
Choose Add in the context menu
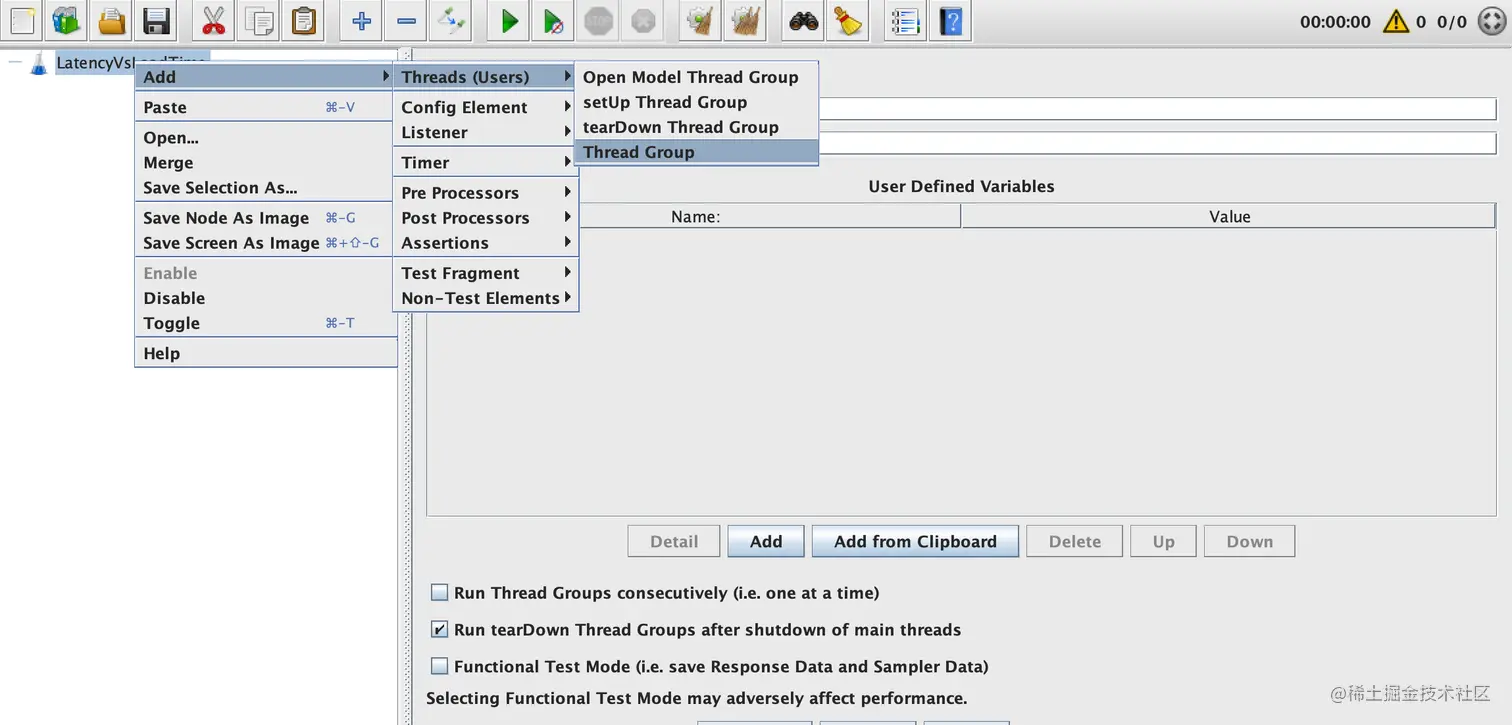pos(264,77)
